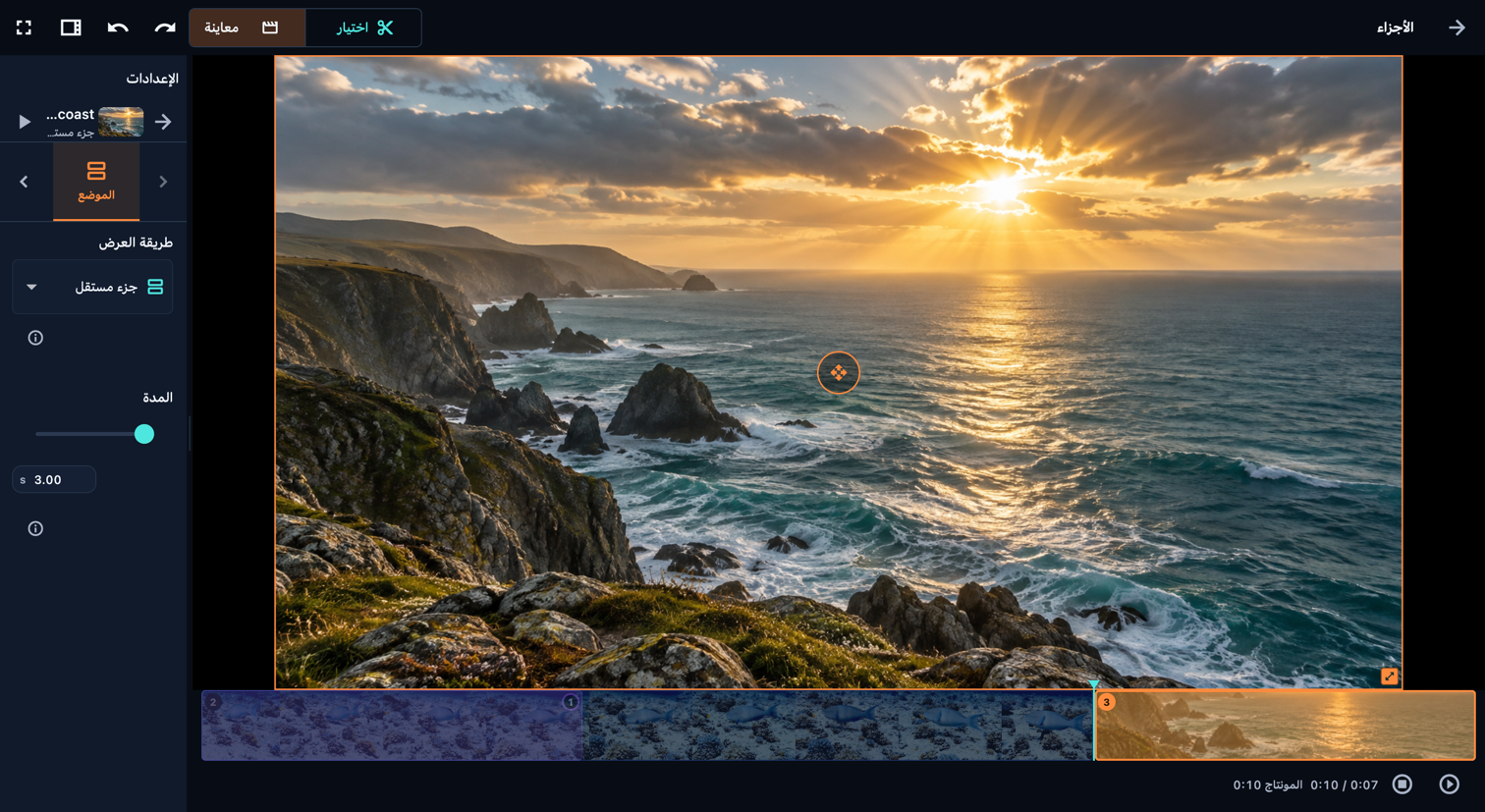Start playback with the play button
The width and height of the screenshot is (1485, 812).
[x=1450, y=784]
